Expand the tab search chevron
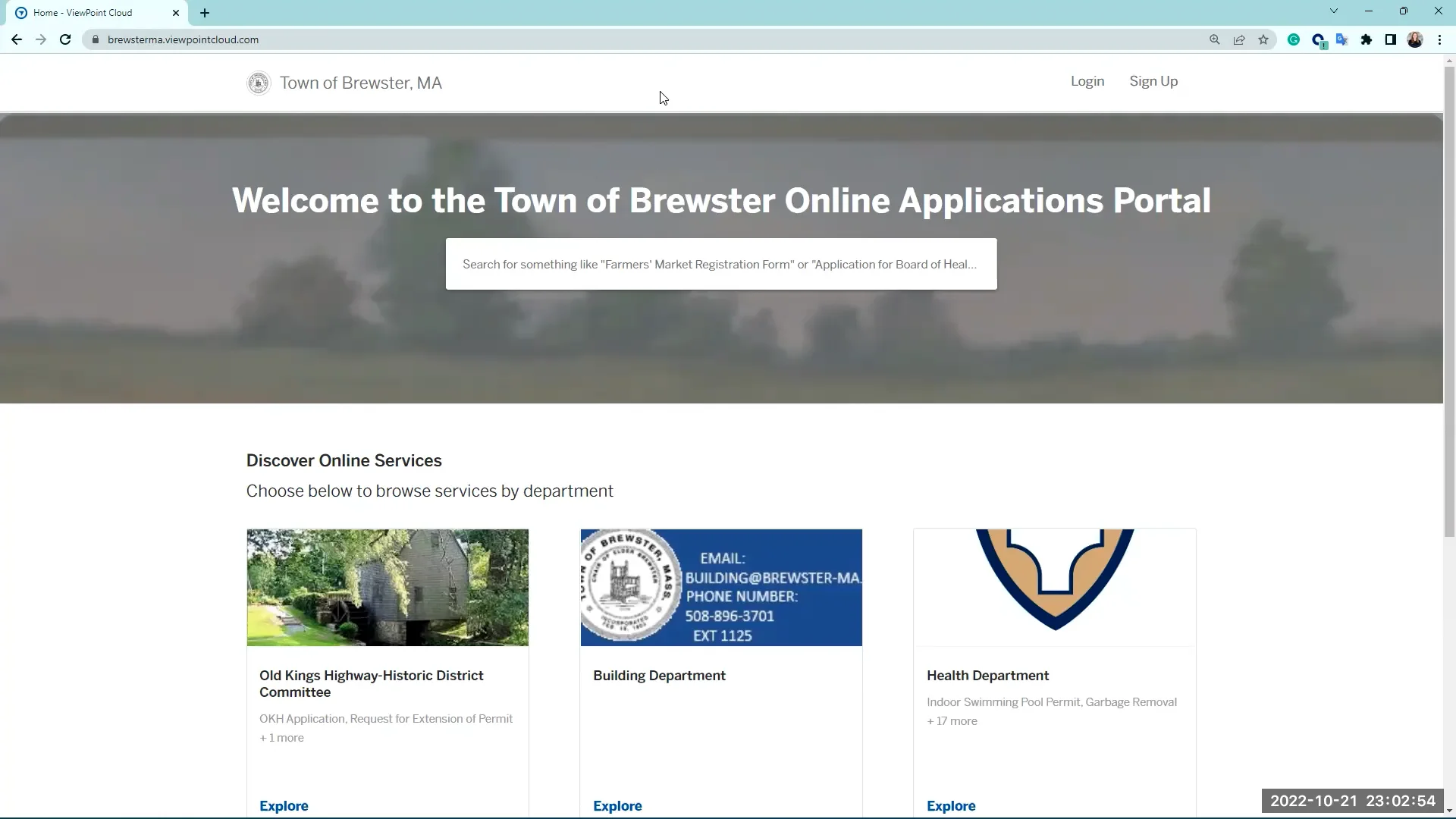The image size is (1456, 819). pos(1334,11)
